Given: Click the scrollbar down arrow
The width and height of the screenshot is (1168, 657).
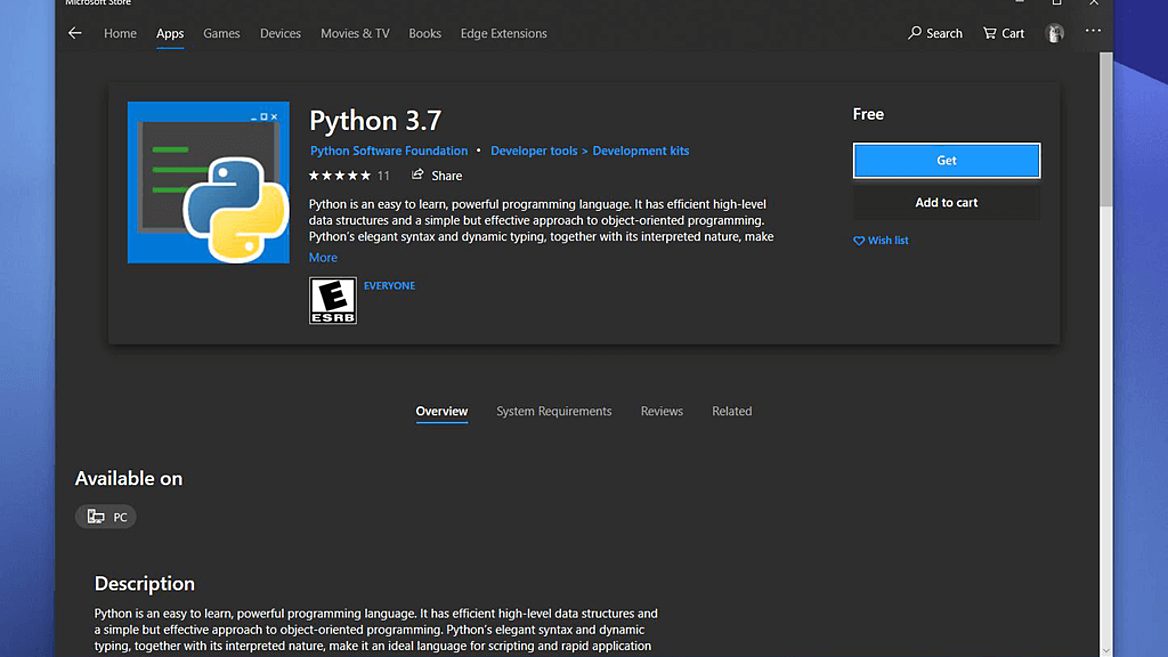Looking at the screenshot, I should (1106, 650).
